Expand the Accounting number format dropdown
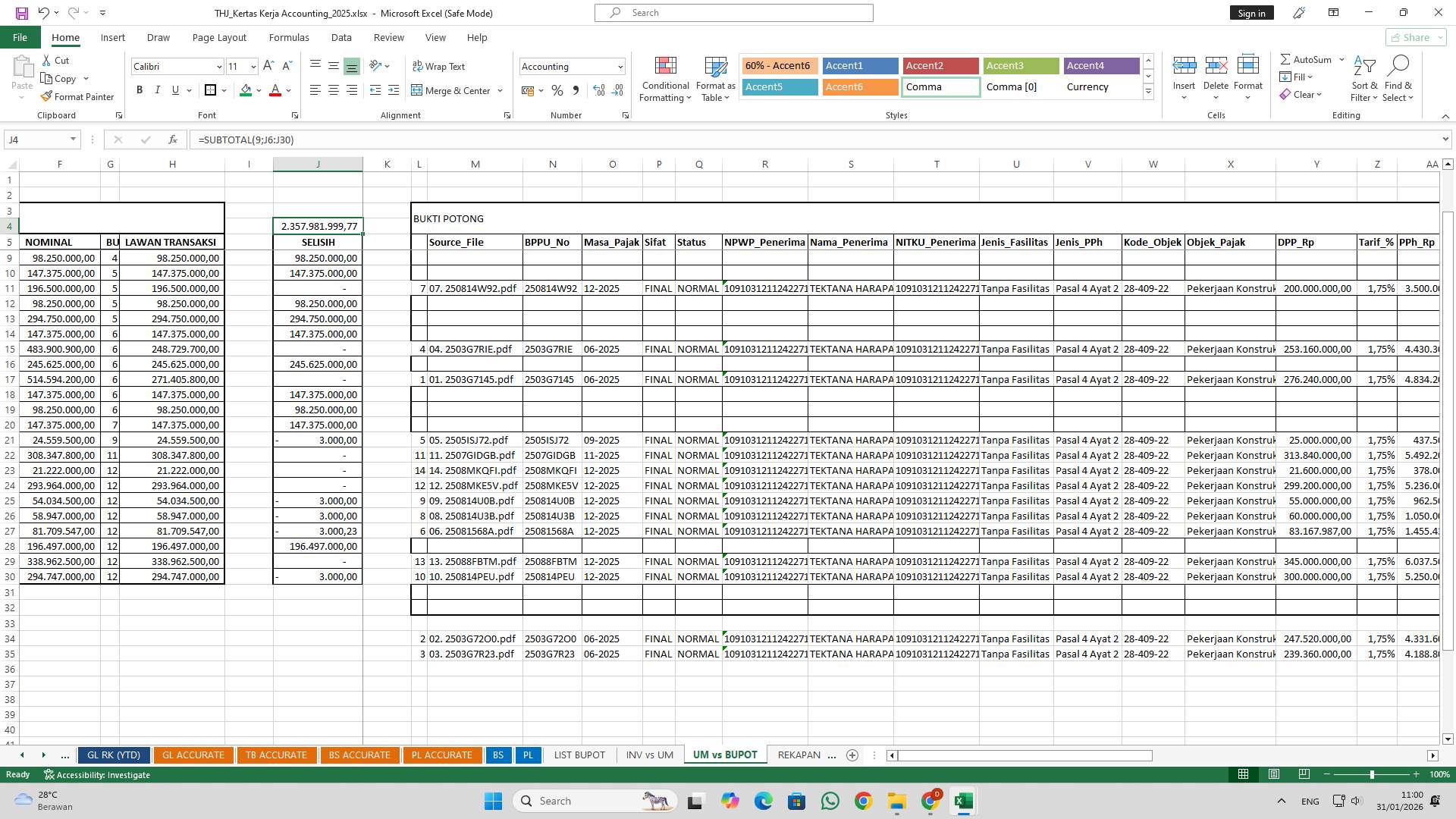Image resolution: width=1456 pixels, height=819 pixels. pos(620,67)
